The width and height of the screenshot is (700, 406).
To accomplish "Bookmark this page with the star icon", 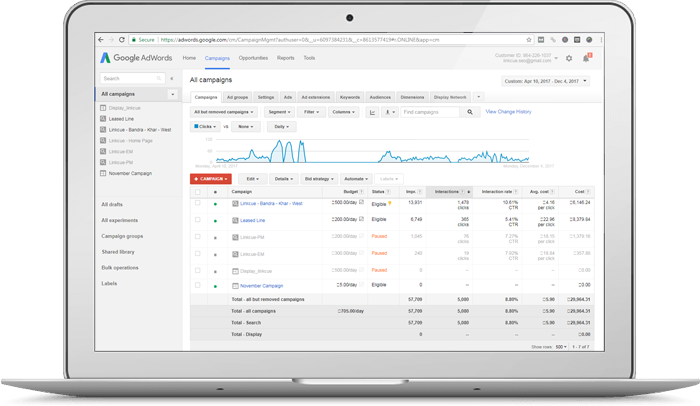I will [x=529, y=40].
